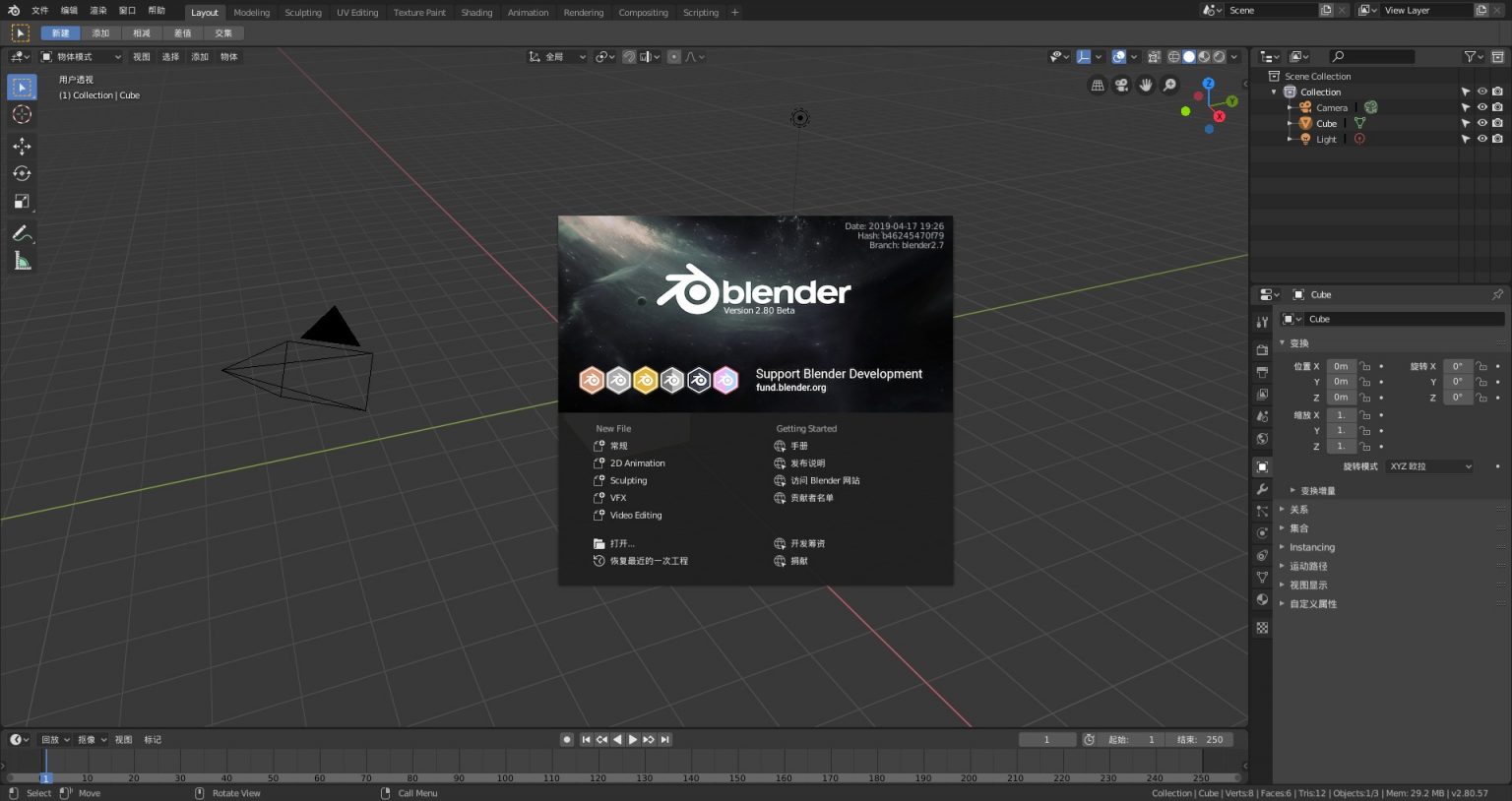
Task: Pin the properties editor context
Action: (1497, 294)
